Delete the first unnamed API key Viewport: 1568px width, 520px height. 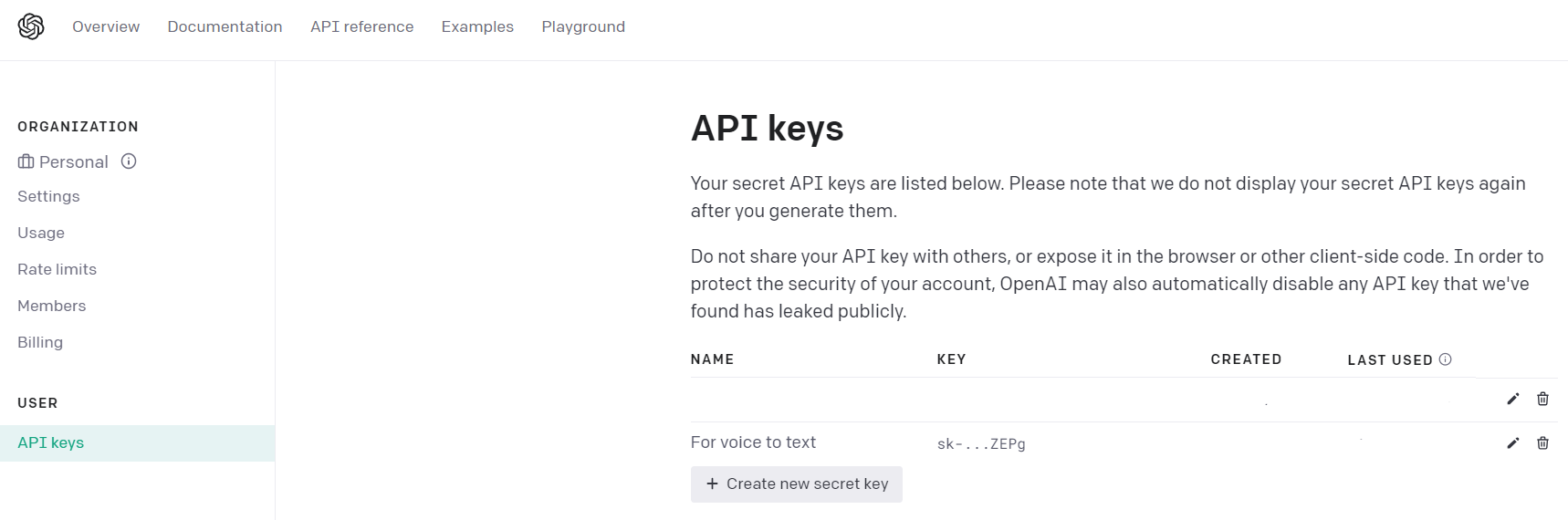[1542, 399]
